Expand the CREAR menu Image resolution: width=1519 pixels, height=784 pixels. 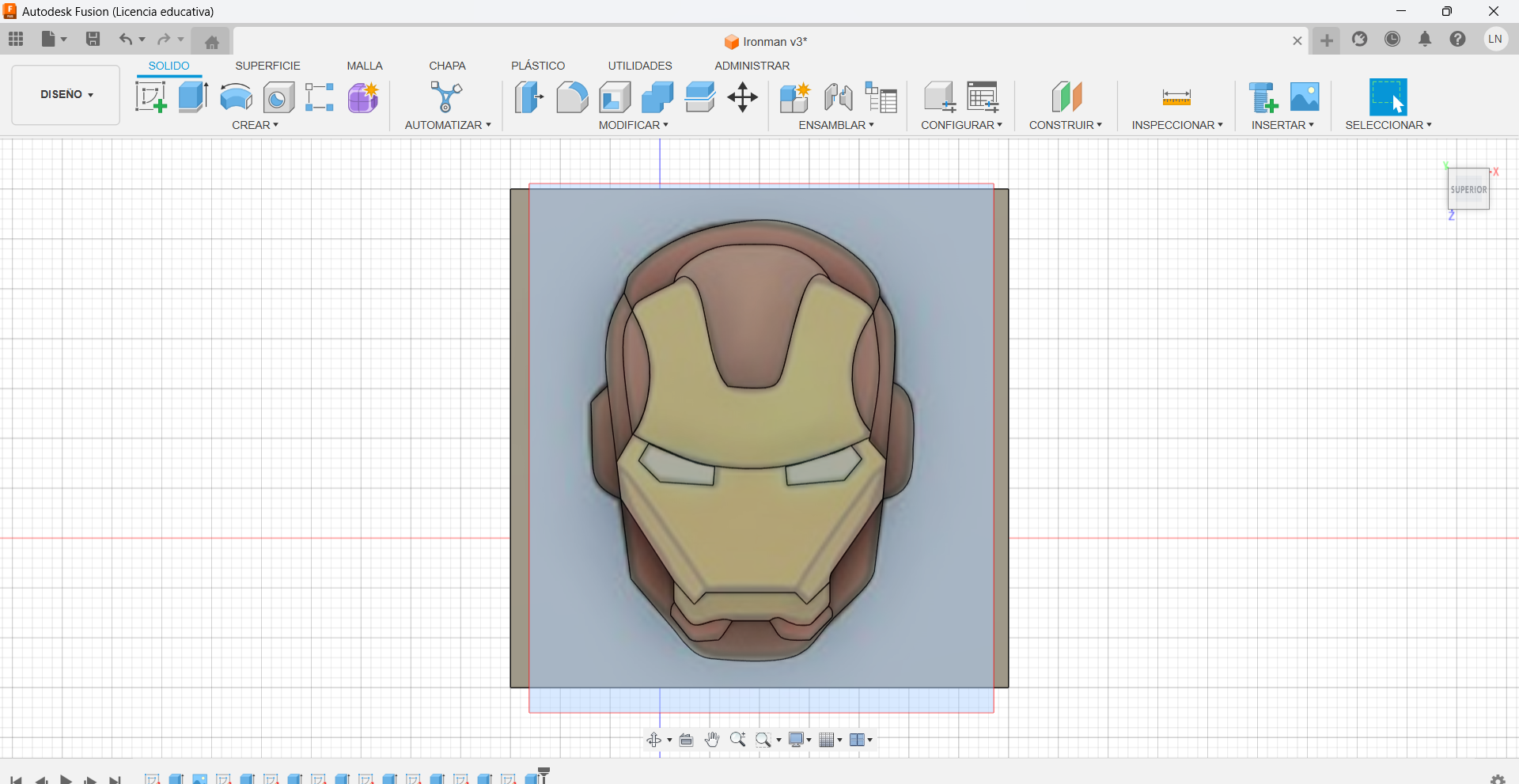pos(255,125)
